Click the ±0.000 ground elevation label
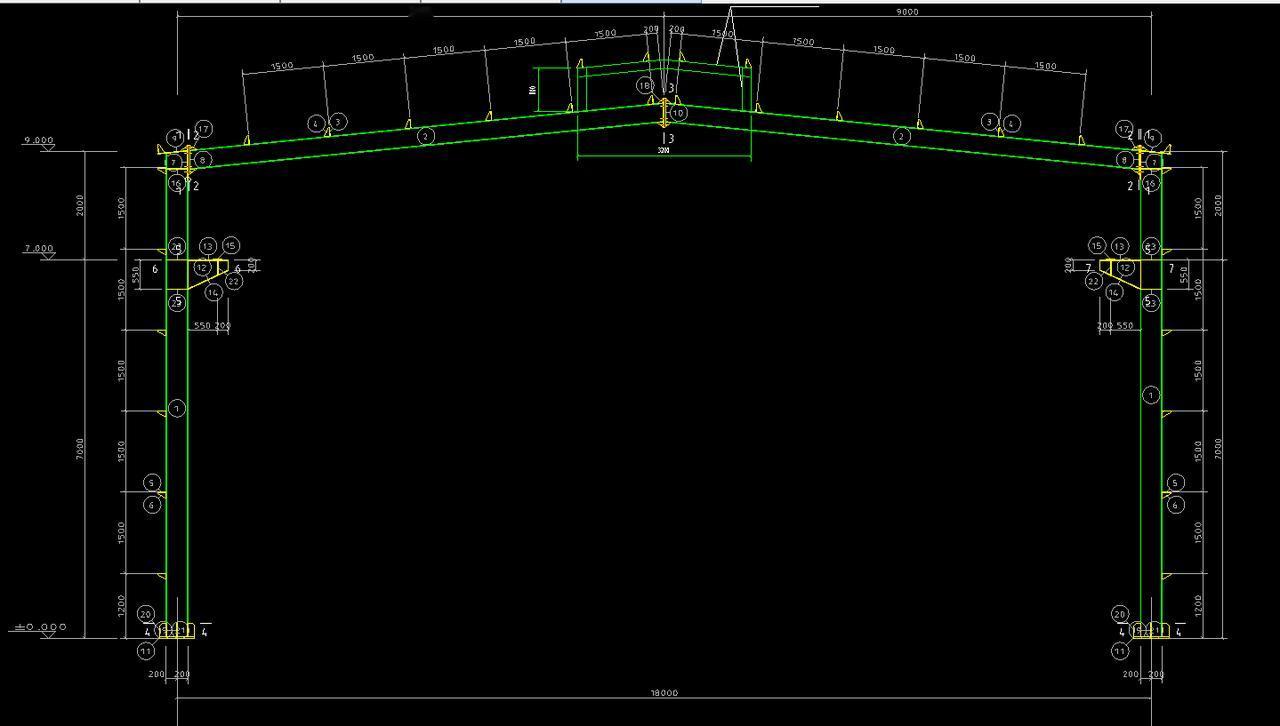Screen dimensions: 1280x726 40,628
